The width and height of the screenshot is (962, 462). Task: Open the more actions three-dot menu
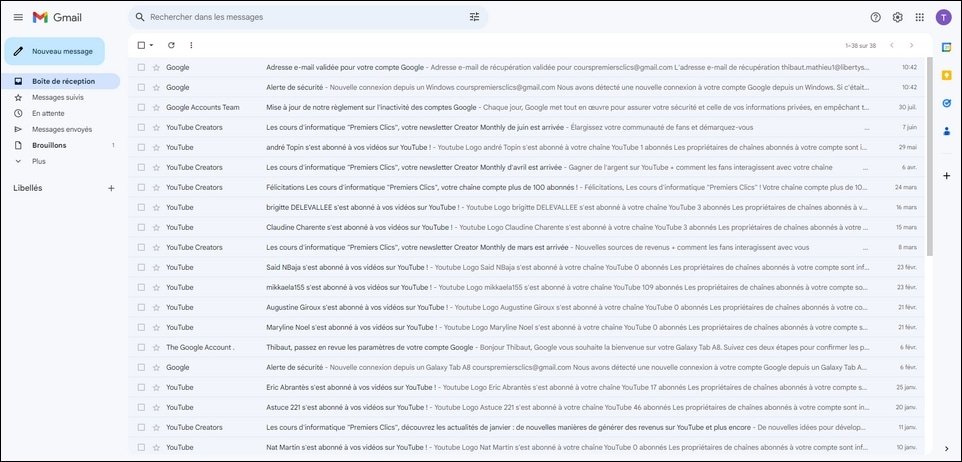coord(191,45)
